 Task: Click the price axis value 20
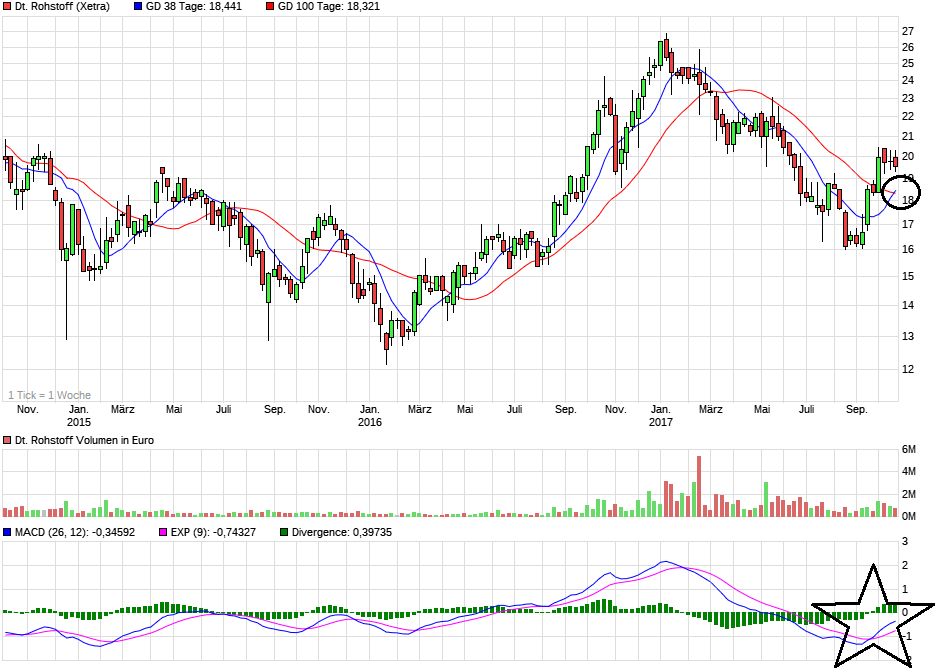coord(908,156)
